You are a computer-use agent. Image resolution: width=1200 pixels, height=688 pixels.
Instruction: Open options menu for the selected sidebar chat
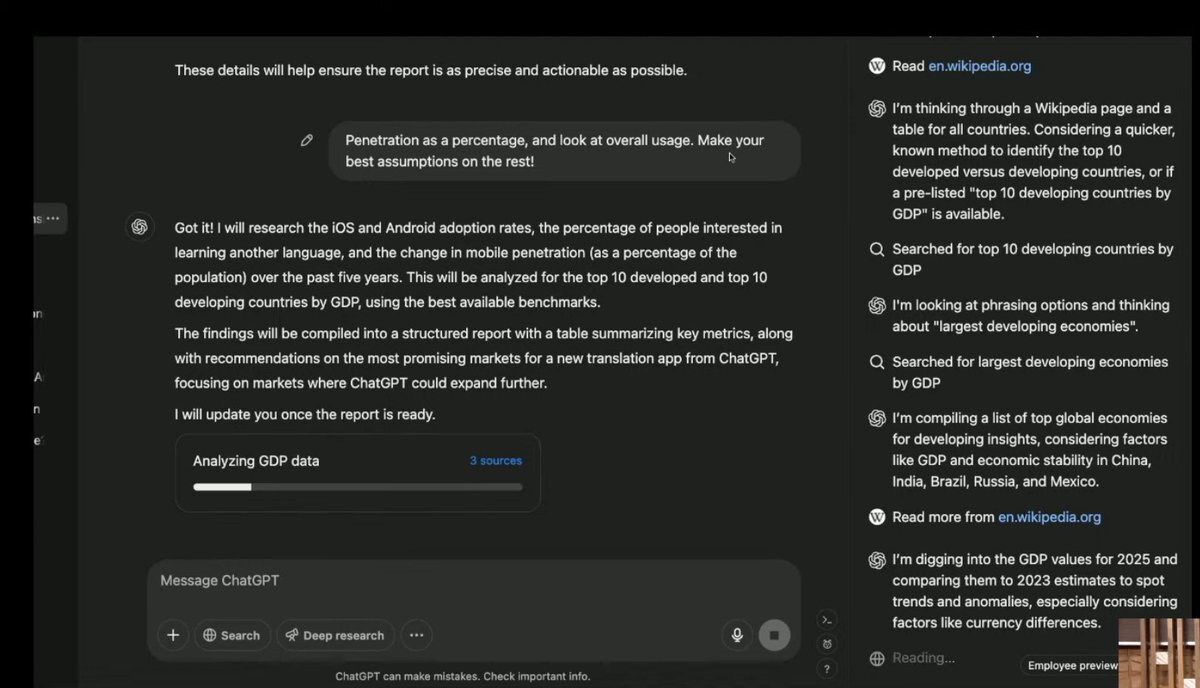pyautogui.click(x=53, y=218)
